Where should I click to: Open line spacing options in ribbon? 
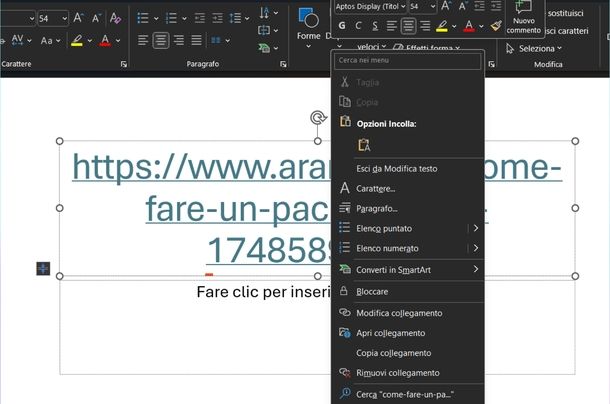[x=238, y=18]
